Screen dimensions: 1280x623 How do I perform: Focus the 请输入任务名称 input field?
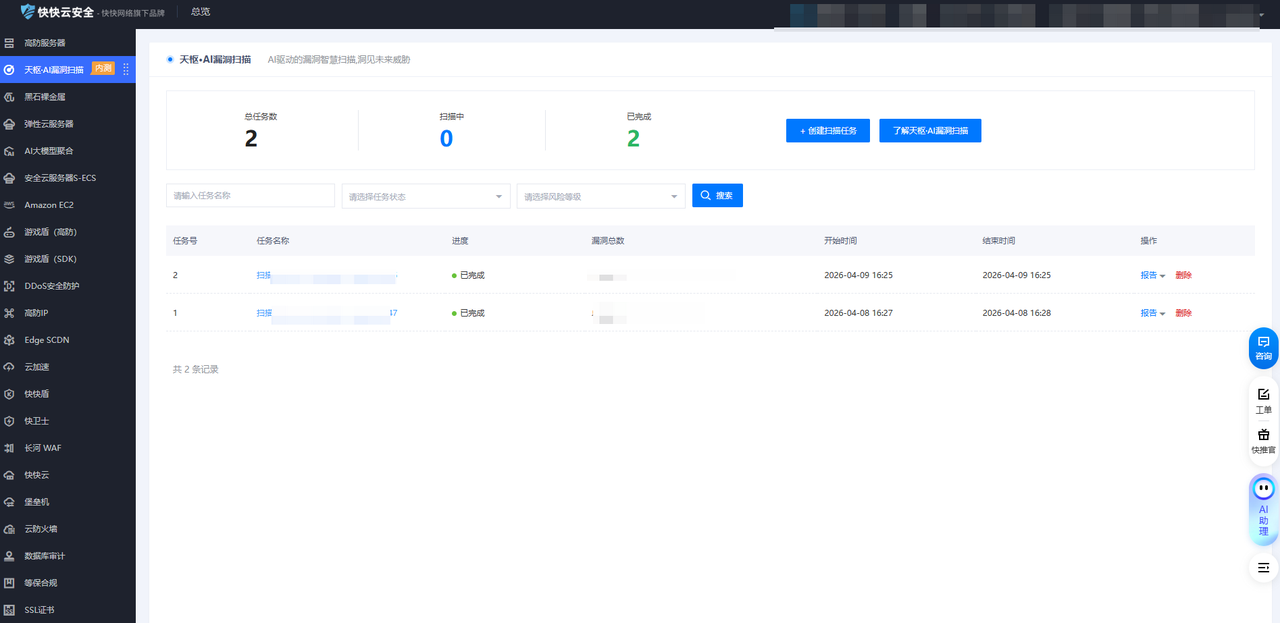(x=250, y=196)
